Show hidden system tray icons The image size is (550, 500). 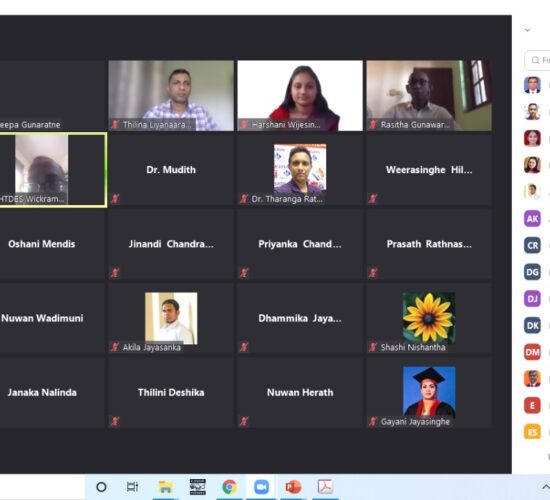pos(545,487)
